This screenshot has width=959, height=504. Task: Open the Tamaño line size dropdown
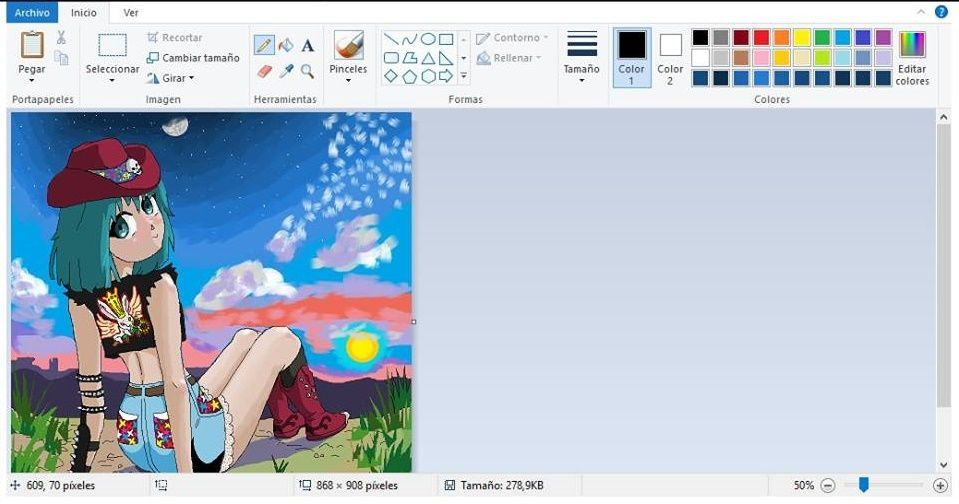(x=581, y=80)
